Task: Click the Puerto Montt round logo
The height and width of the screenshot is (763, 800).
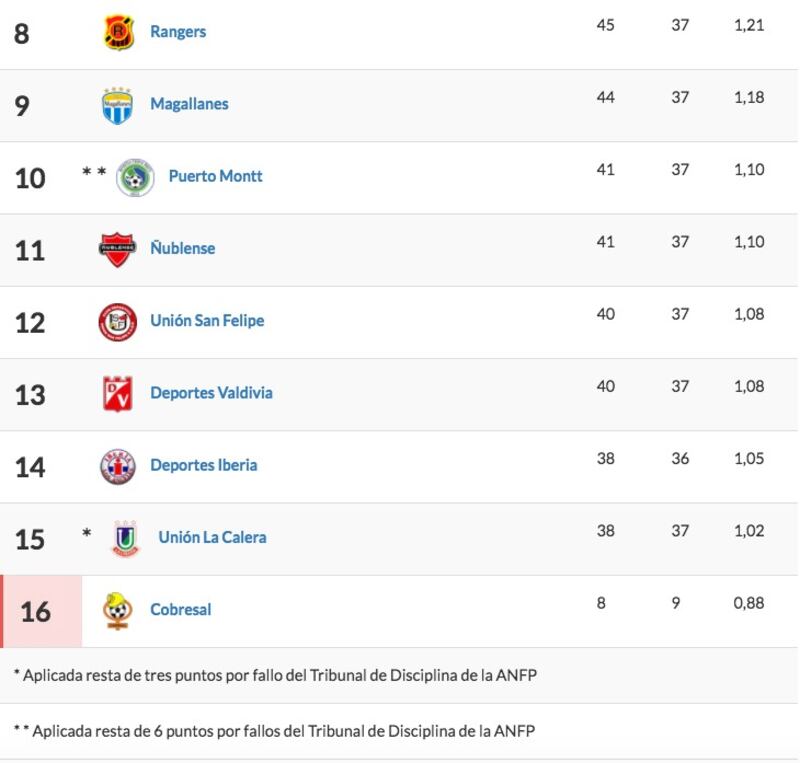Action: pos(135,178)
